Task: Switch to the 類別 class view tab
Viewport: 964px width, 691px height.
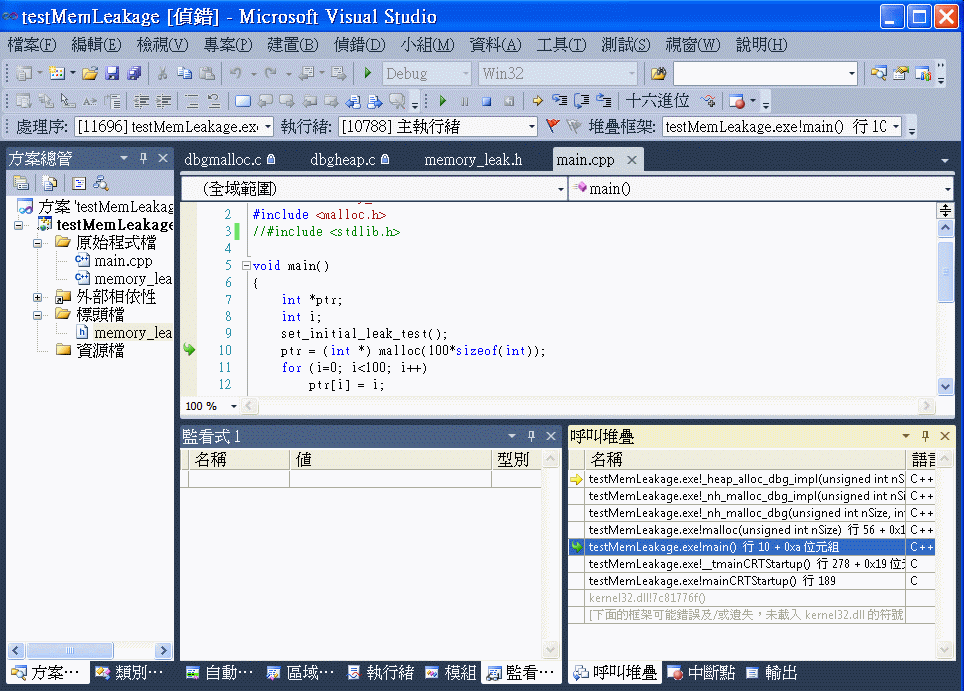Action: point(130,673)
